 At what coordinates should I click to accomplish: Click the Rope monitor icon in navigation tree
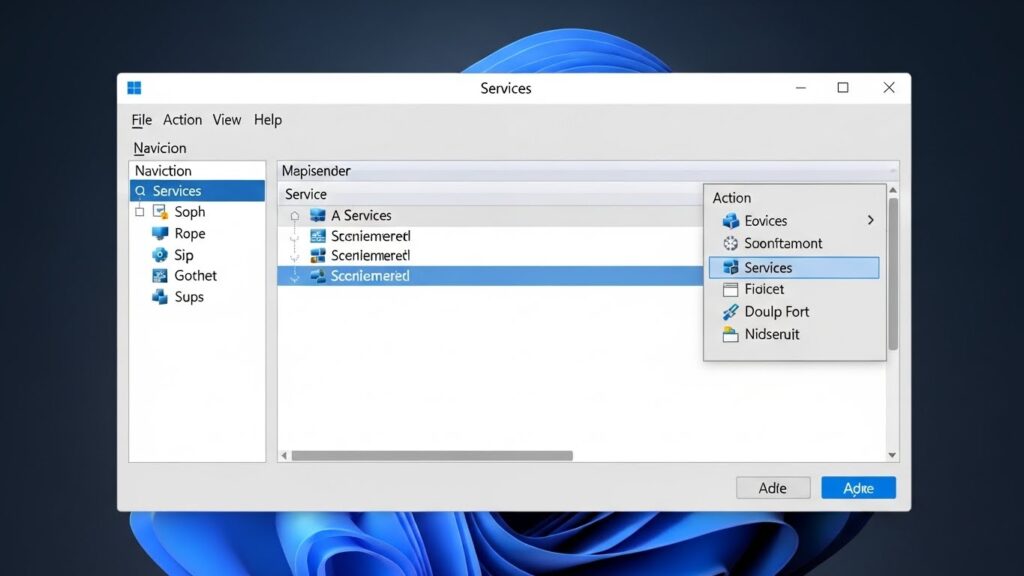(160, 233)
